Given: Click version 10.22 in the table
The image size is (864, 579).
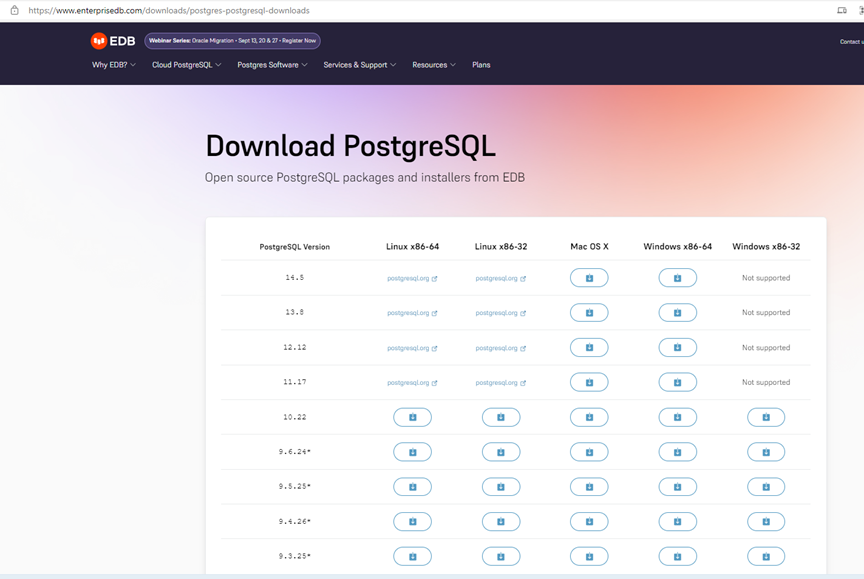Looking at the screenshot, I should pos(295,417).
